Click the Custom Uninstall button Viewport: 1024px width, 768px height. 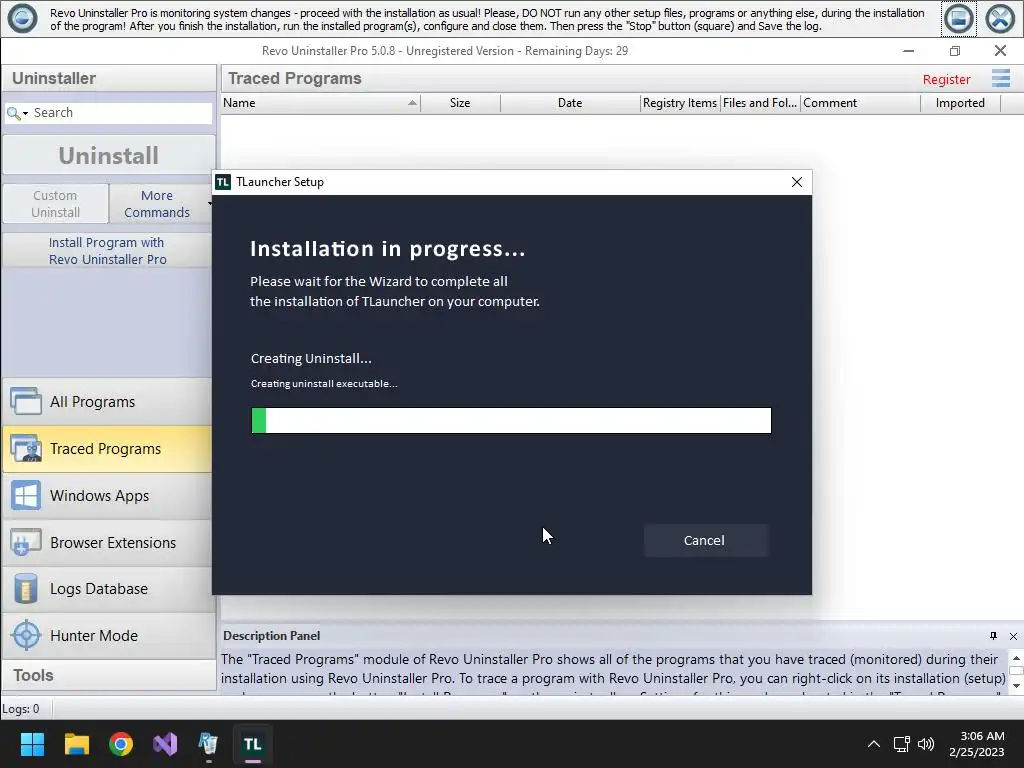[56, 204]
